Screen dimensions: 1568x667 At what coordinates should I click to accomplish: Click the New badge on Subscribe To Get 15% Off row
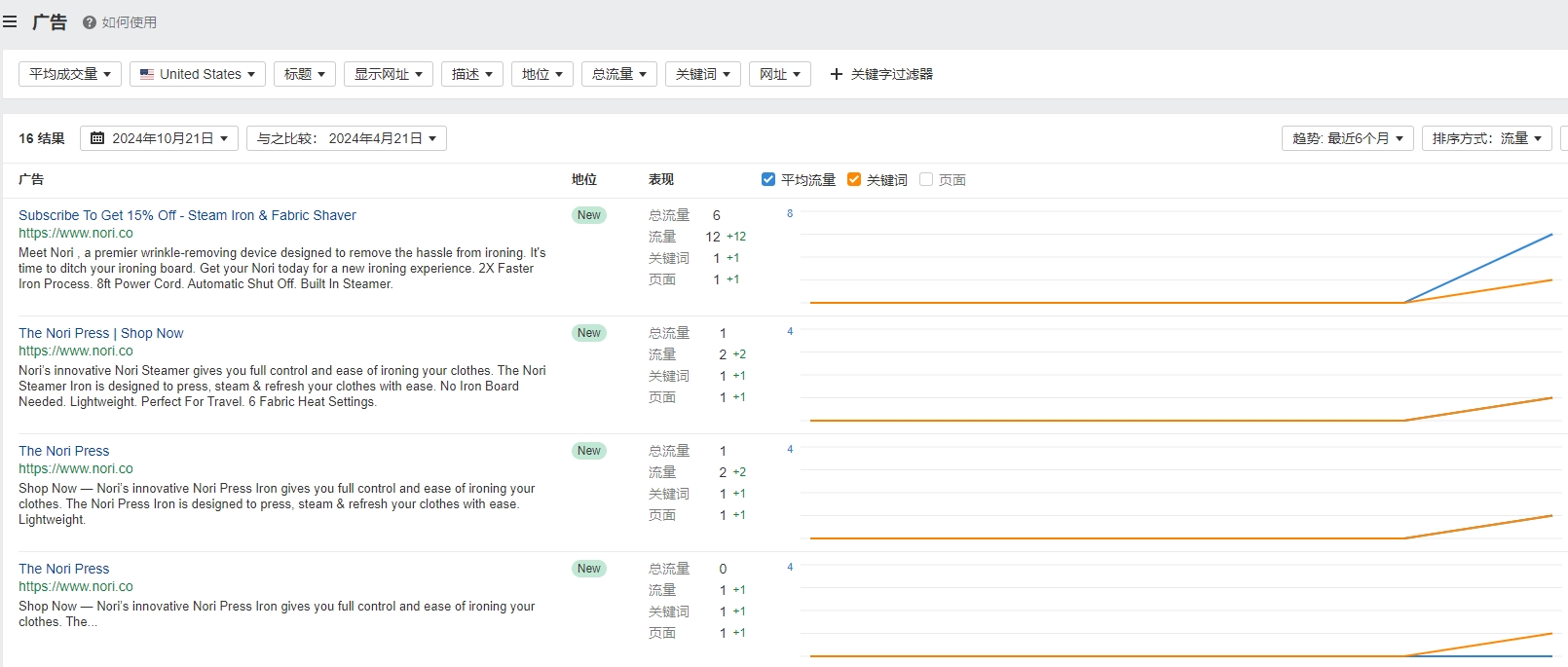pyautogui.click(x=589, y=215)
